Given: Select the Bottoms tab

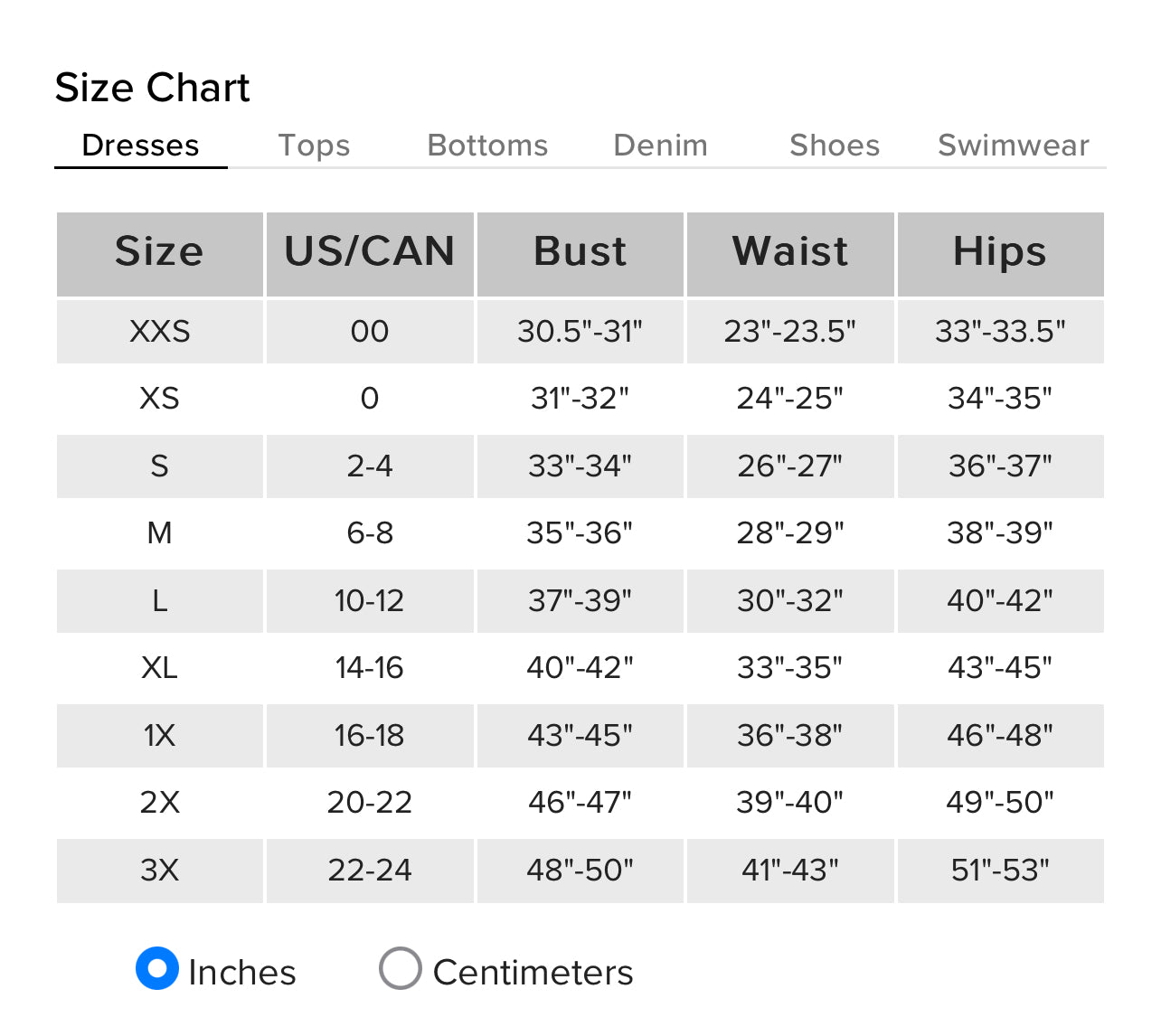Looking at the screenshot, I should click(487, 146).
